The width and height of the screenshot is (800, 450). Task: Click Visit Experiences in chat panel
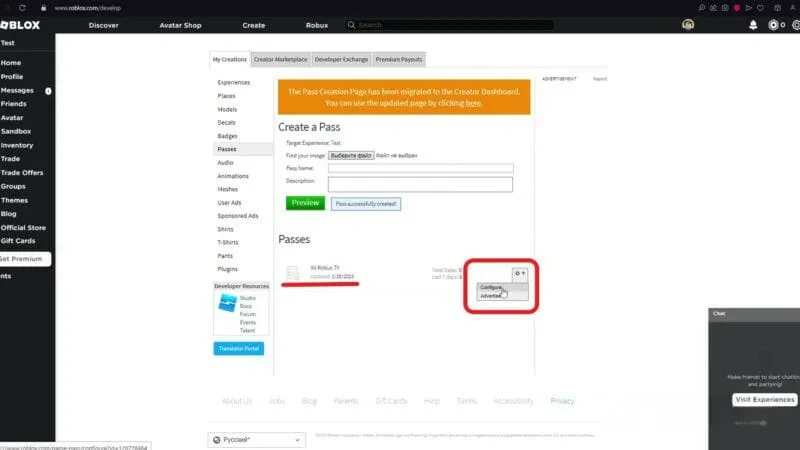pyautogui.click(x=765, y=399)
